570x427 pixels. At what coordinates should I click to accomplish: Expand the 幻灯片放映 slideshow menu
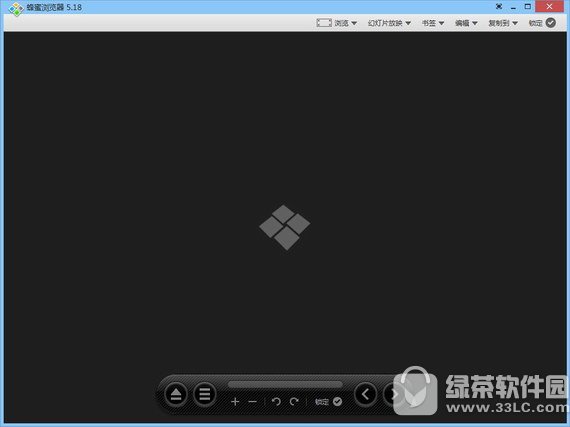[x=389, y=23]
